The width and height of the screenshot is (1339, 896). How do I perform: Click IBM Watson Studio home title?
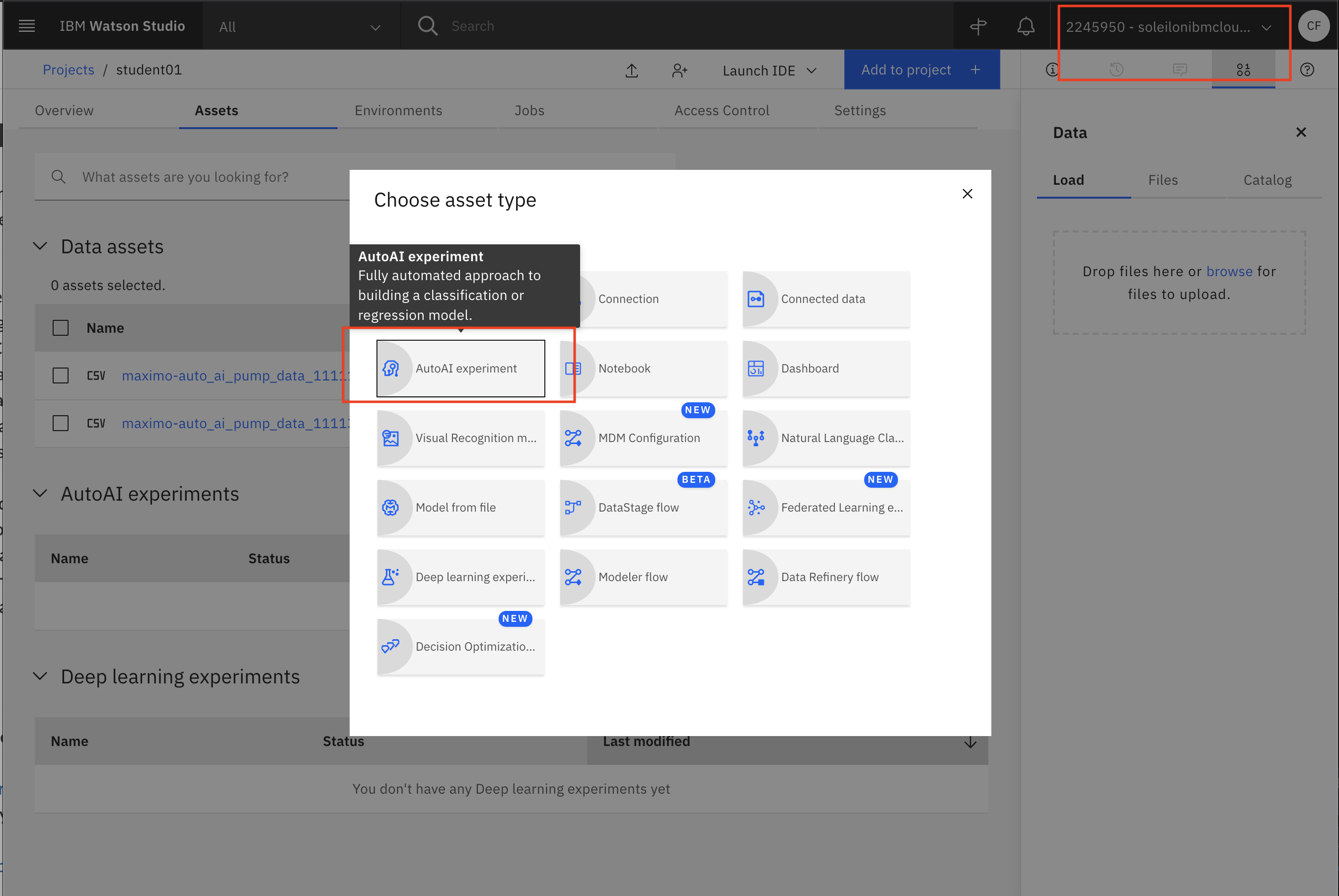coord(122,26)
